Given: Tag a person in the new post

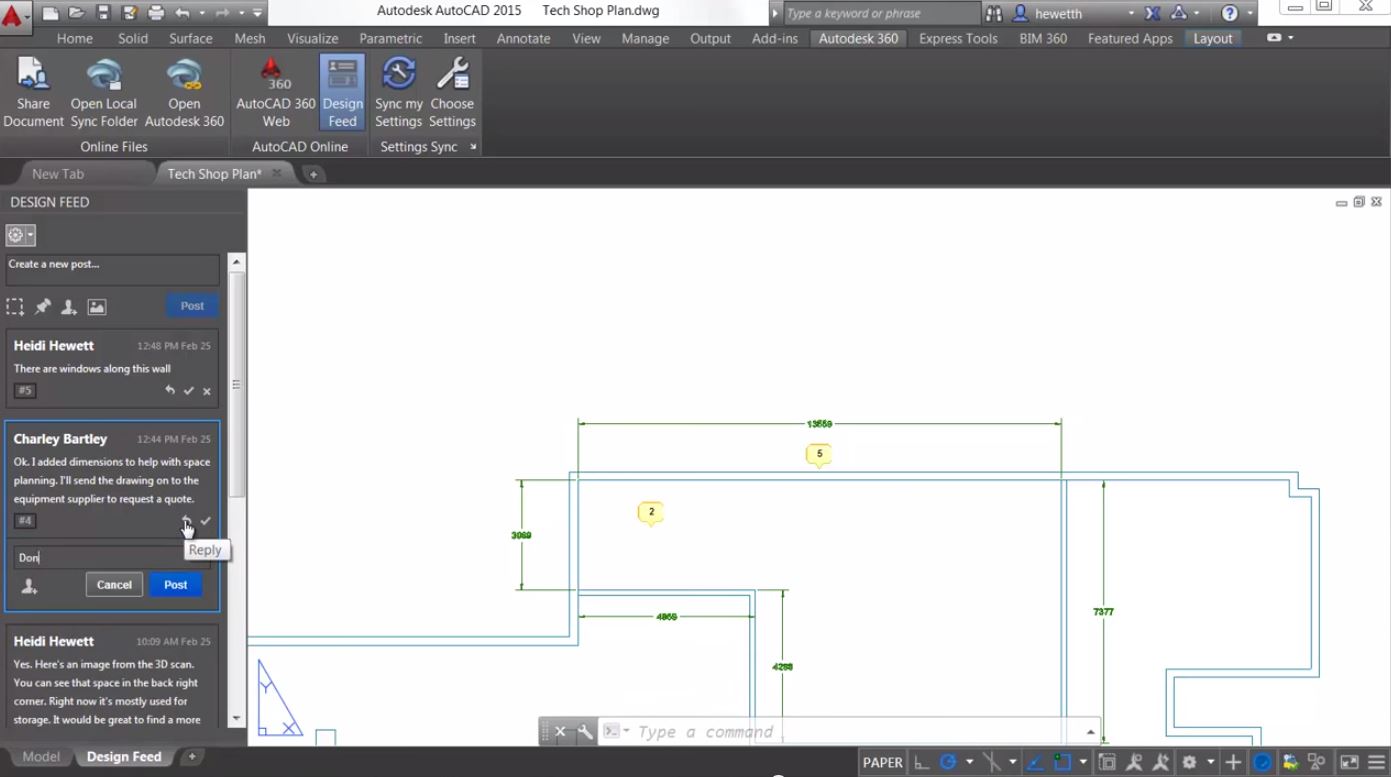Looking at the screenshot, I should pyautogui.click(x=69, y=306).
